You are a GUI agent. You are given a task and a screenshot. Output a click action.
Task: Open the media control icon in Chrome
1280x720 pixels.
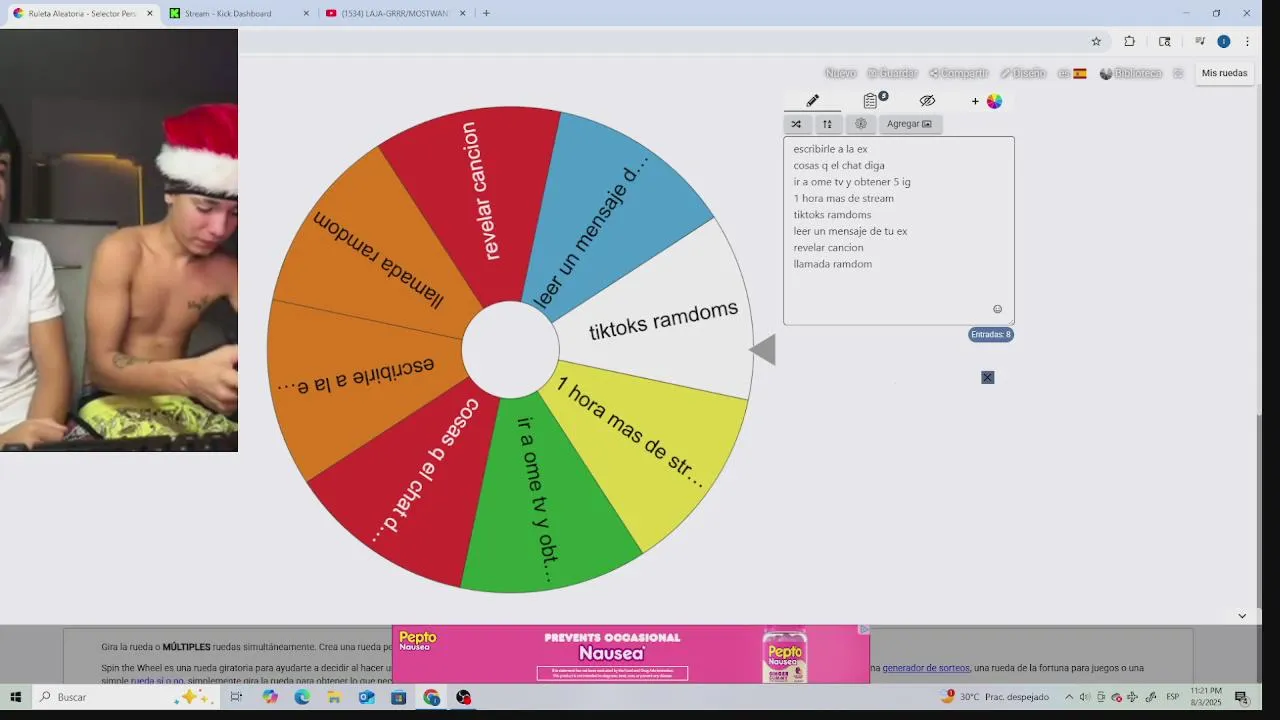click(1200, 41)
